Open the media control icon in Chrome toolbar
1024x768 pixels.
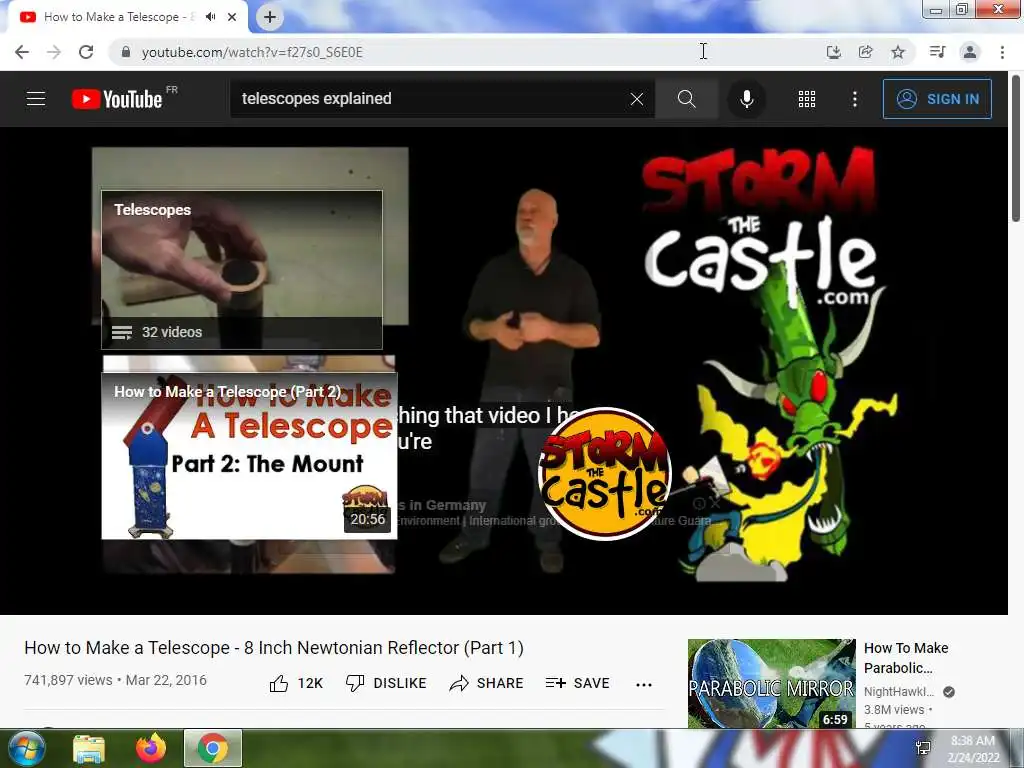(937, 52)
